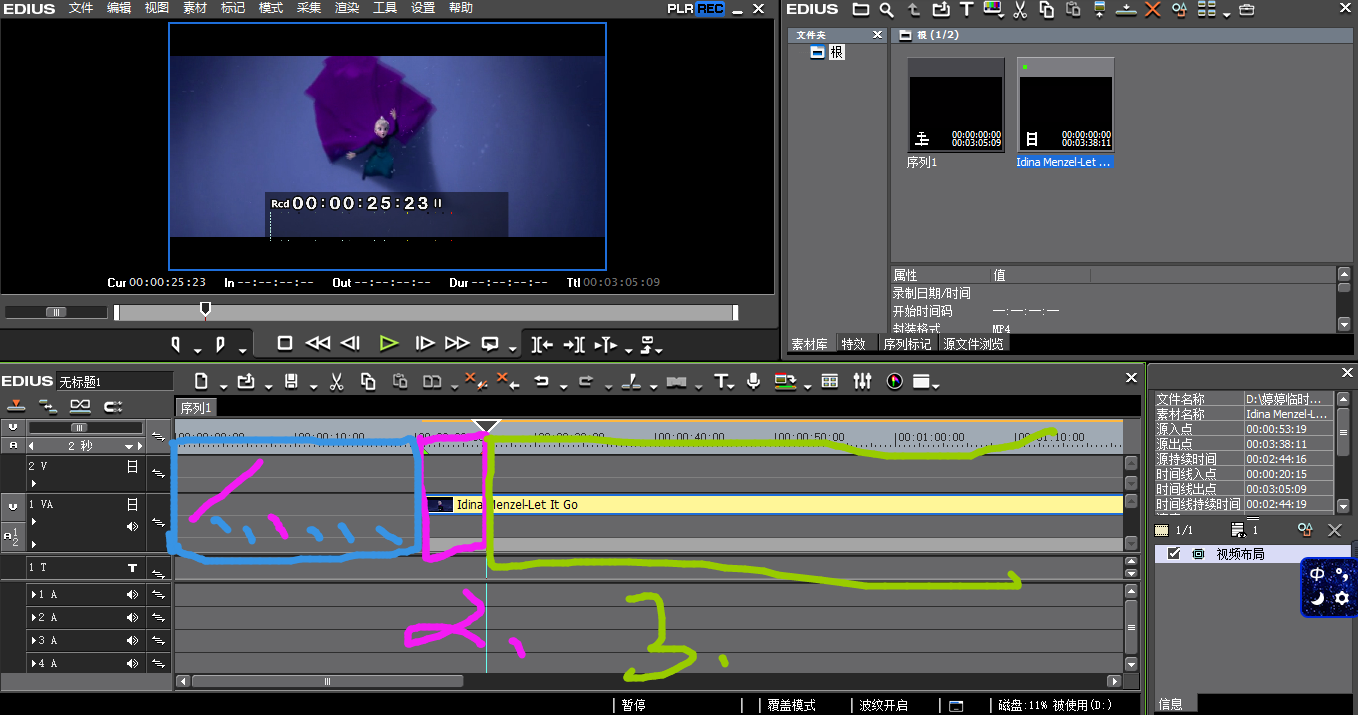Stop playback in the player
The image size is (1358, 715).
(x=285, y=343)
